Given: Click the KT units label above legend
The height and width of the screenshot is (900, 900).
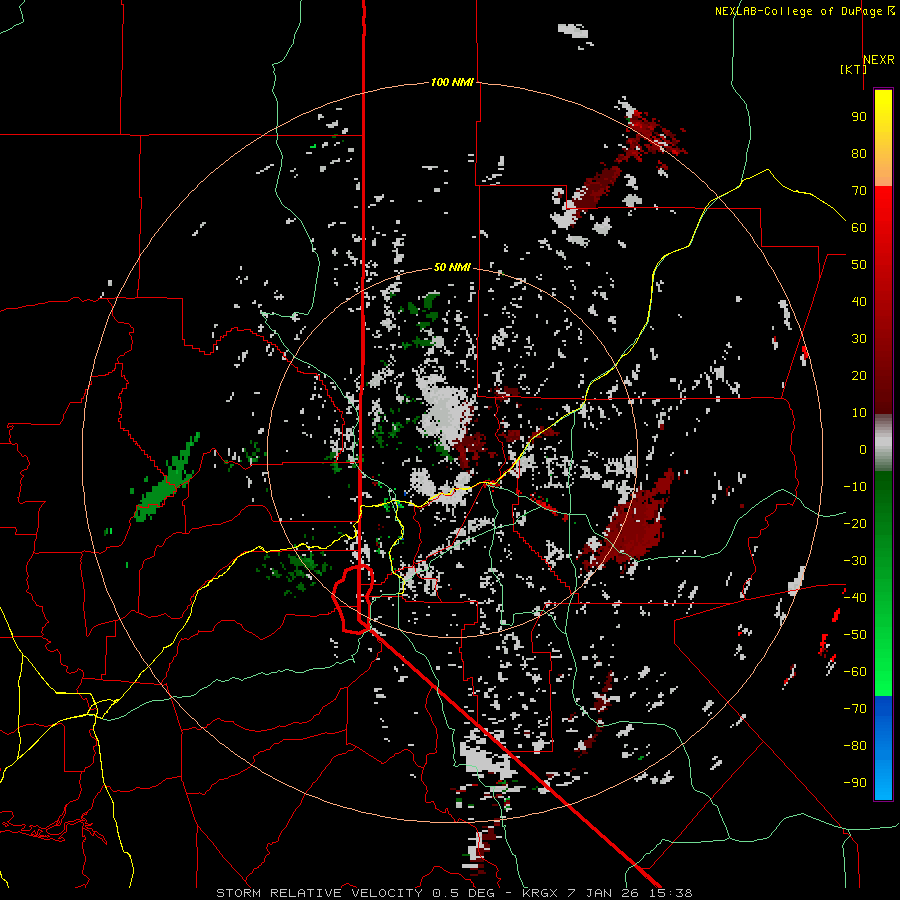Looking at the screenshot, I should 853,69.
